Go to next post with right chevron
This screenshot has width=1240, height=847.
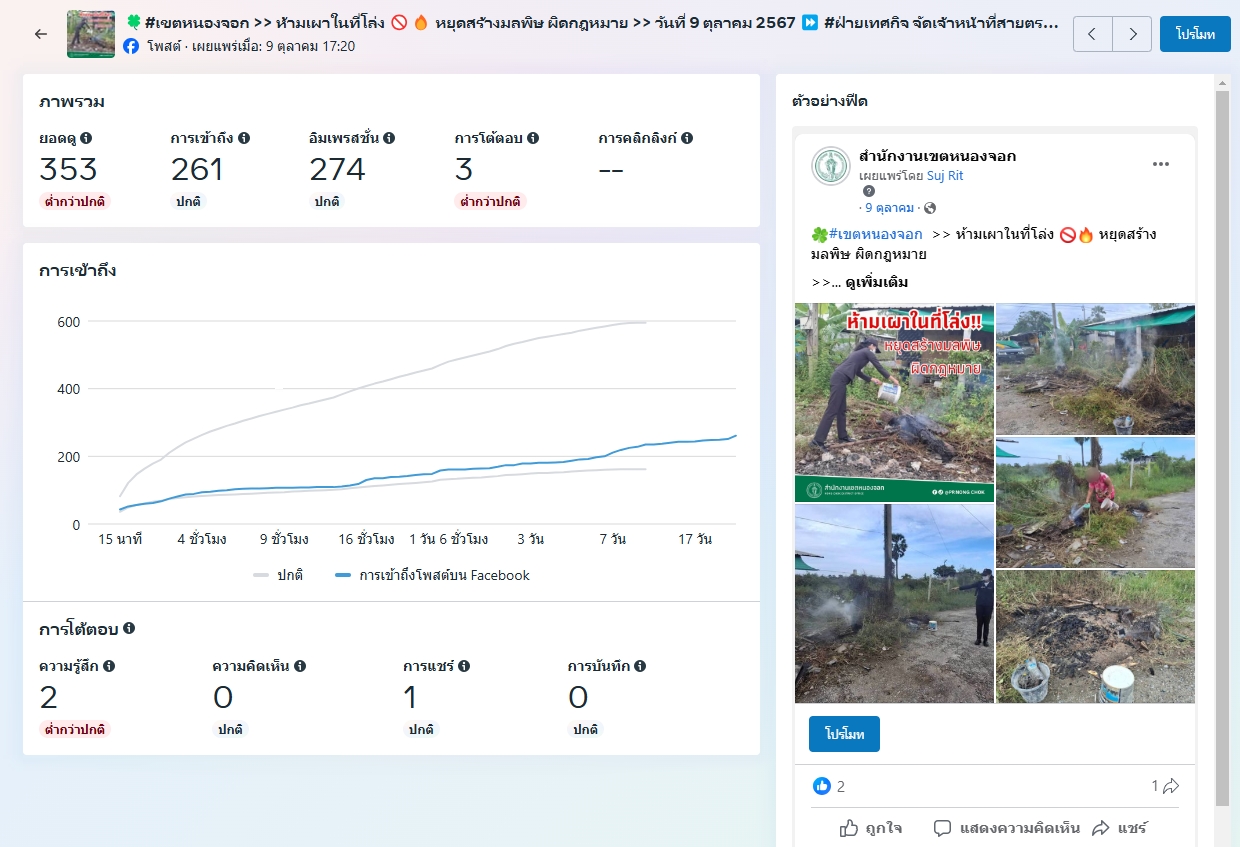coord(1132,34)
